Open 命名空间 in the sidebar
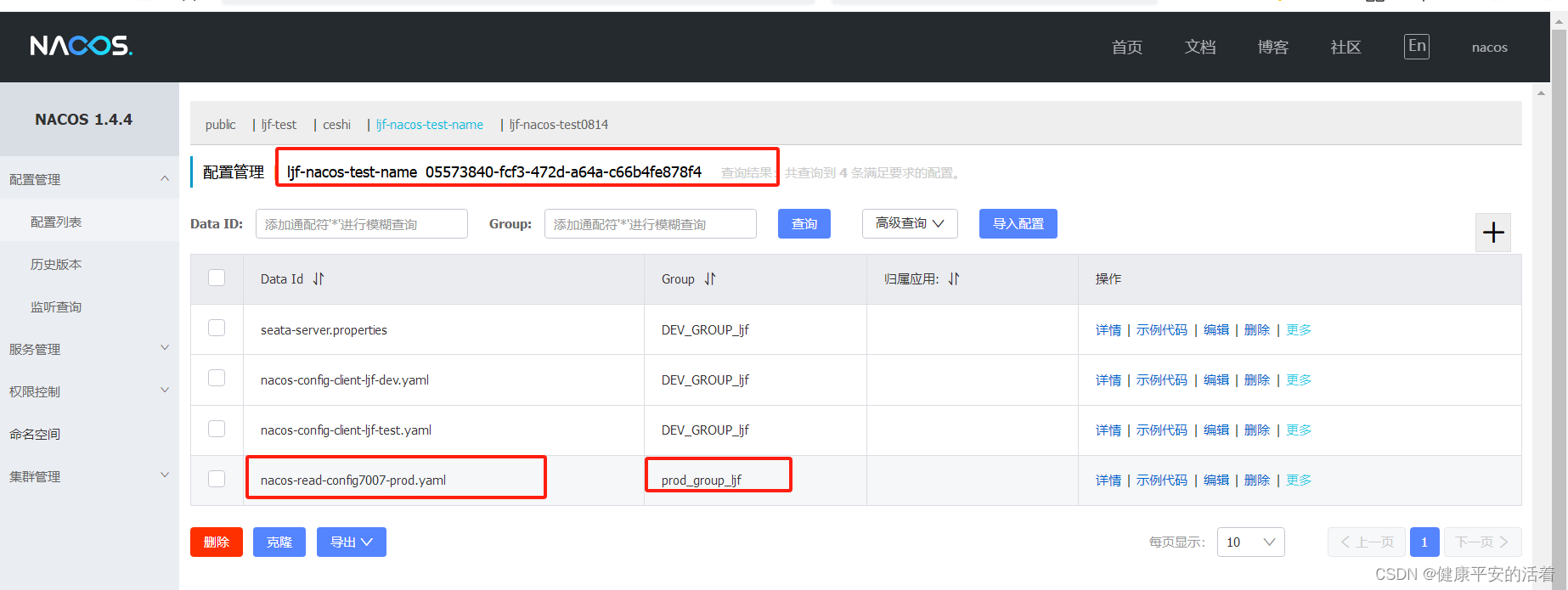 [35, 434]
